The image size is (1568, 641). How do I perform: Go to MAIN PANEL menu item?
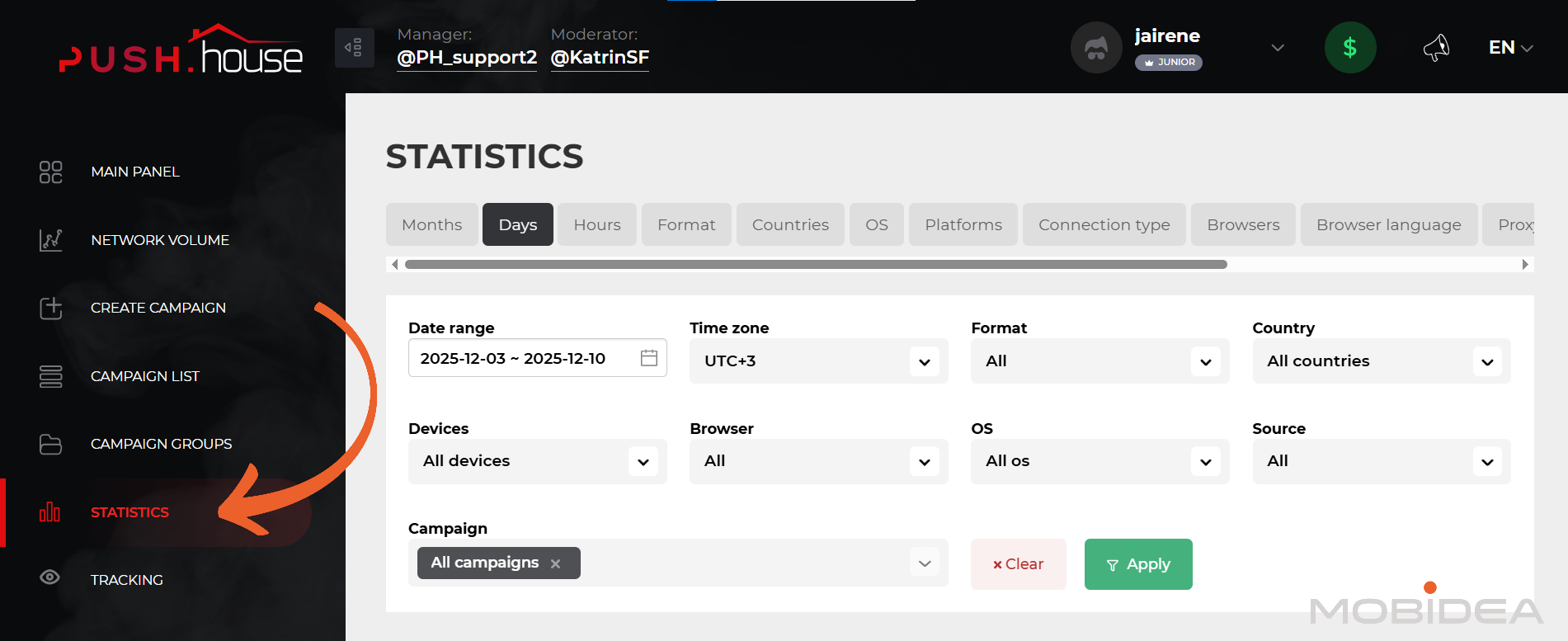click(x=135, y=172)
